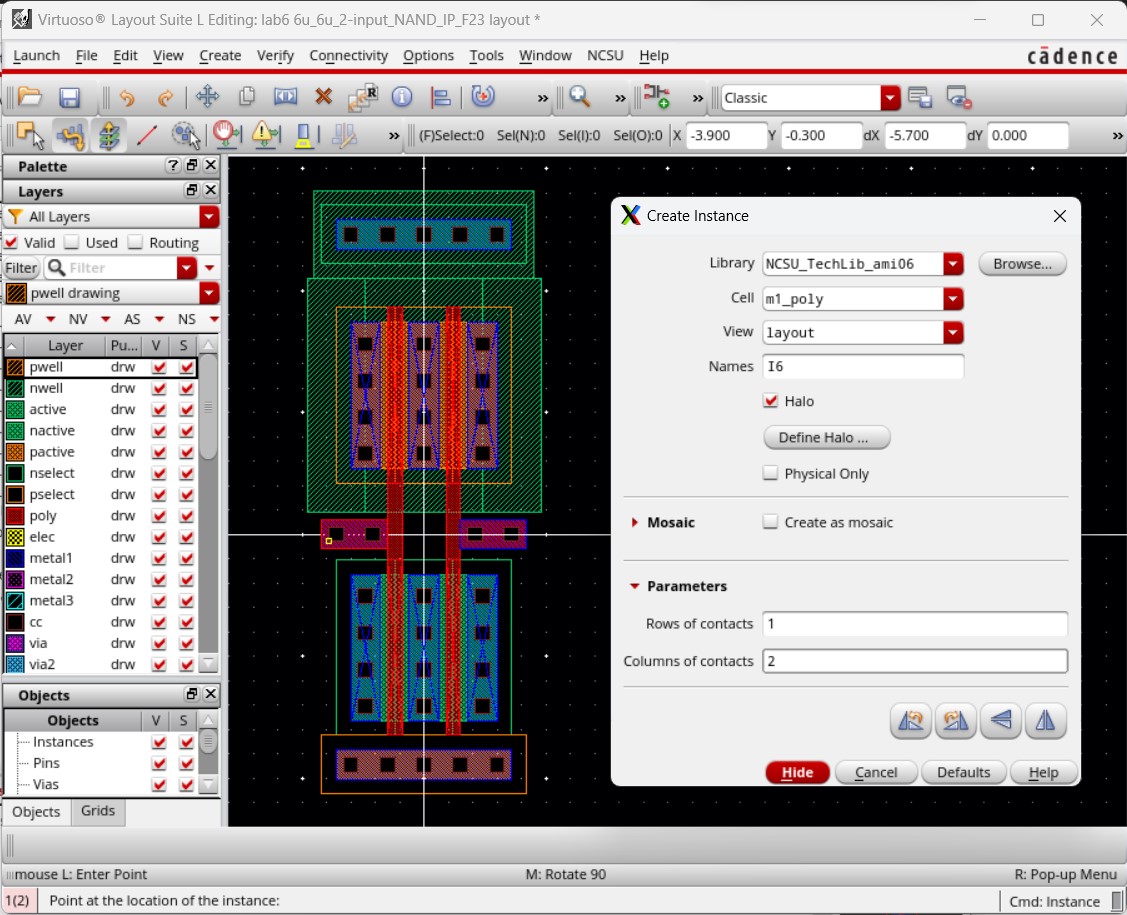1127x915 pixels.
Task: Click the Rotate Right icon in Create Instance
Action: click(x=955, y=720)
